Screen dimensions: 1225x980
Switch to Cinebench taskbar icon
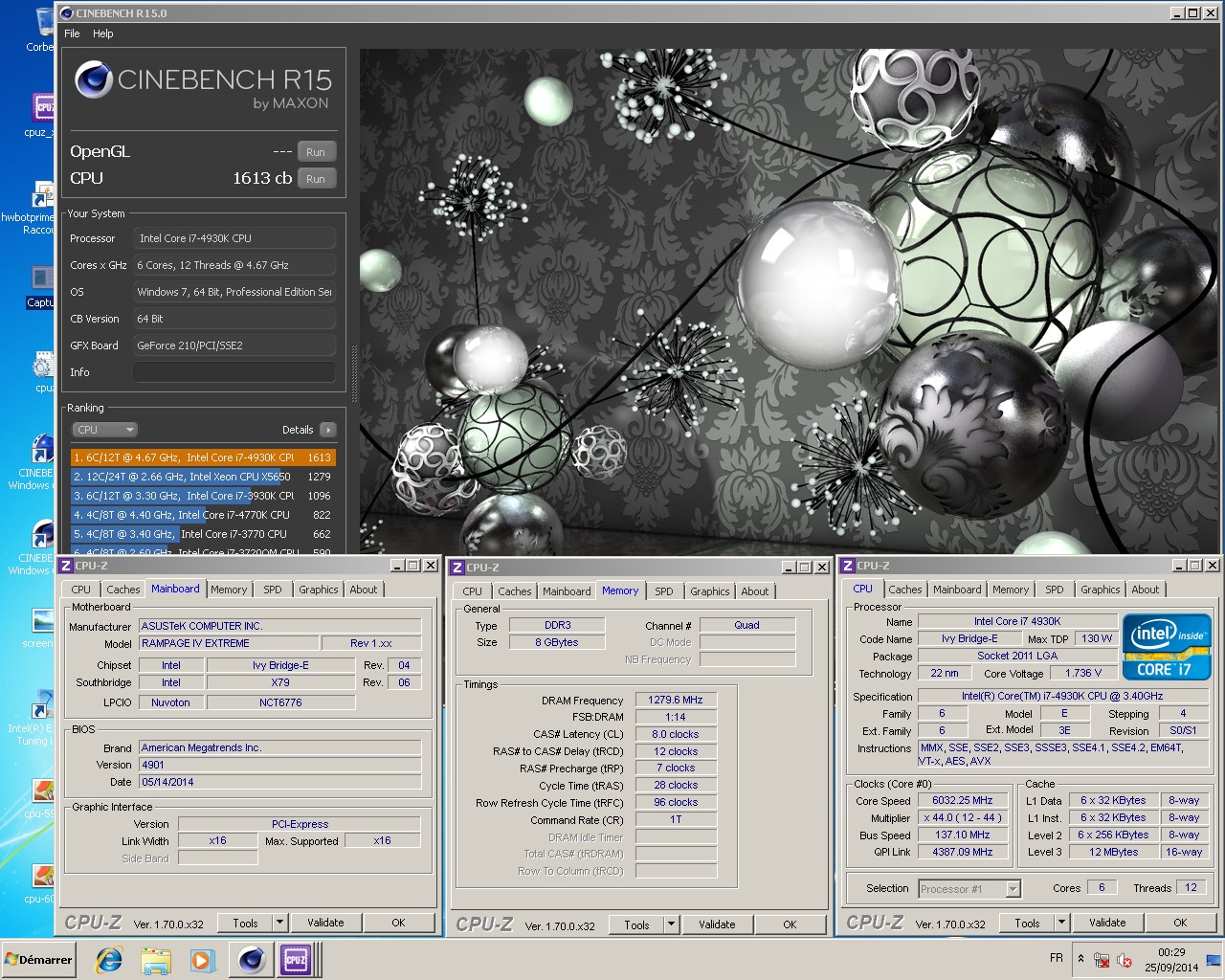252,960
